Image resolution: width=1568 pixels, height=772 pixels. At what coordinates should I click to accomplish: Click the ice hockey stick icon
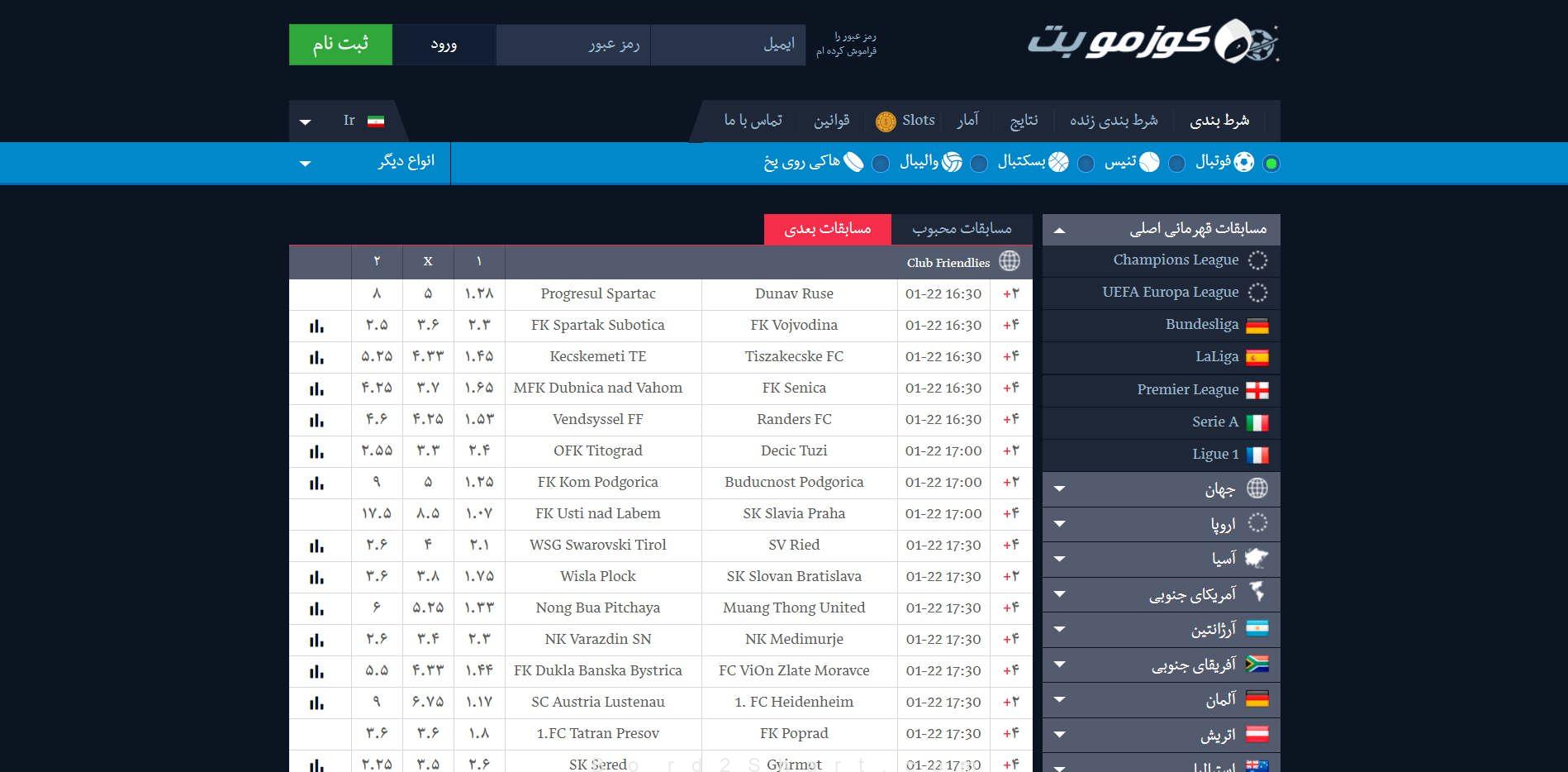pos(853,162)
